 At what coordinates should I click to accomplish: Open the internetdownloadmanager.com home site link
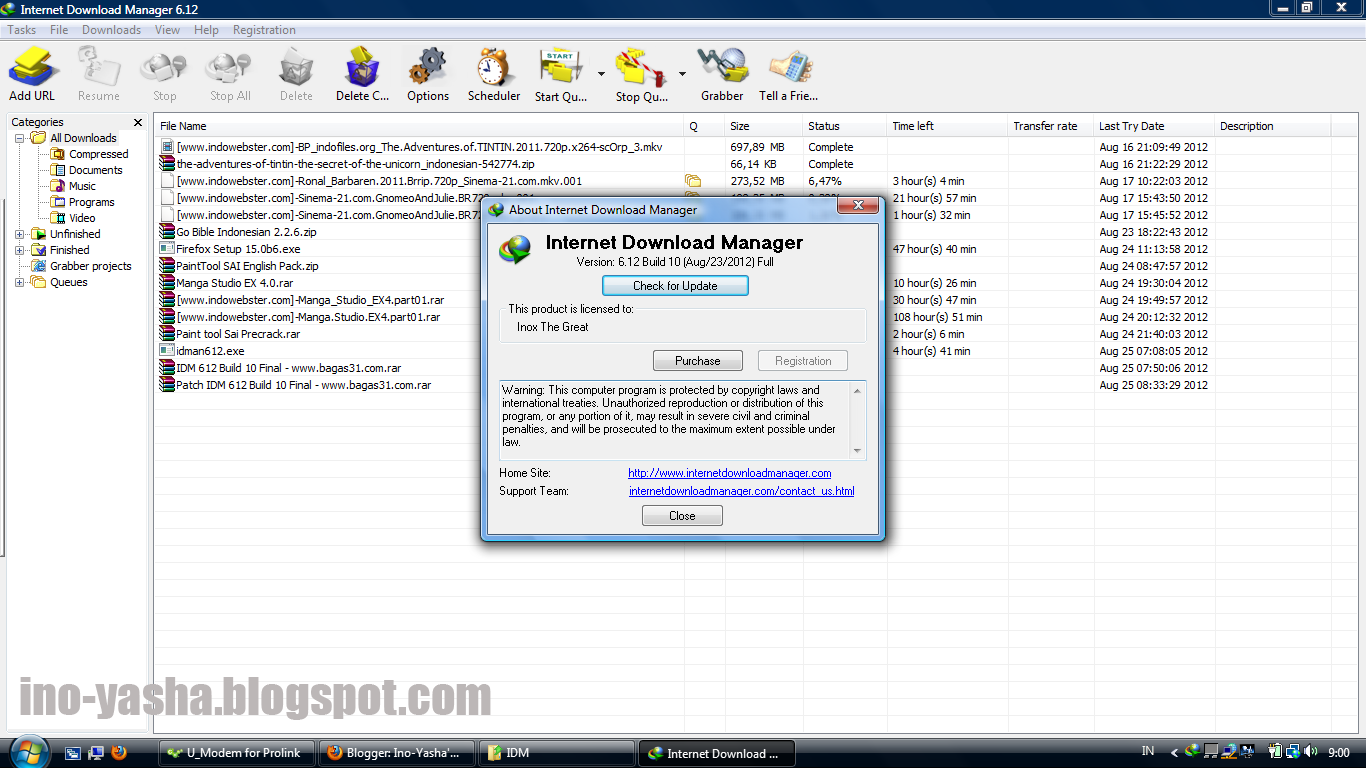tap(730, 473)
